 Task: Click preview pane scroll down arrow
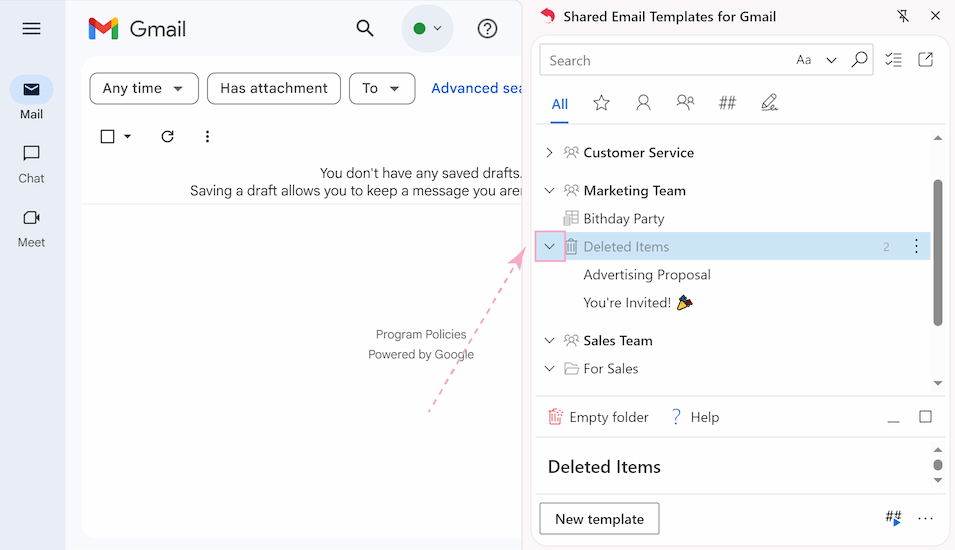(x=938, y=481)
